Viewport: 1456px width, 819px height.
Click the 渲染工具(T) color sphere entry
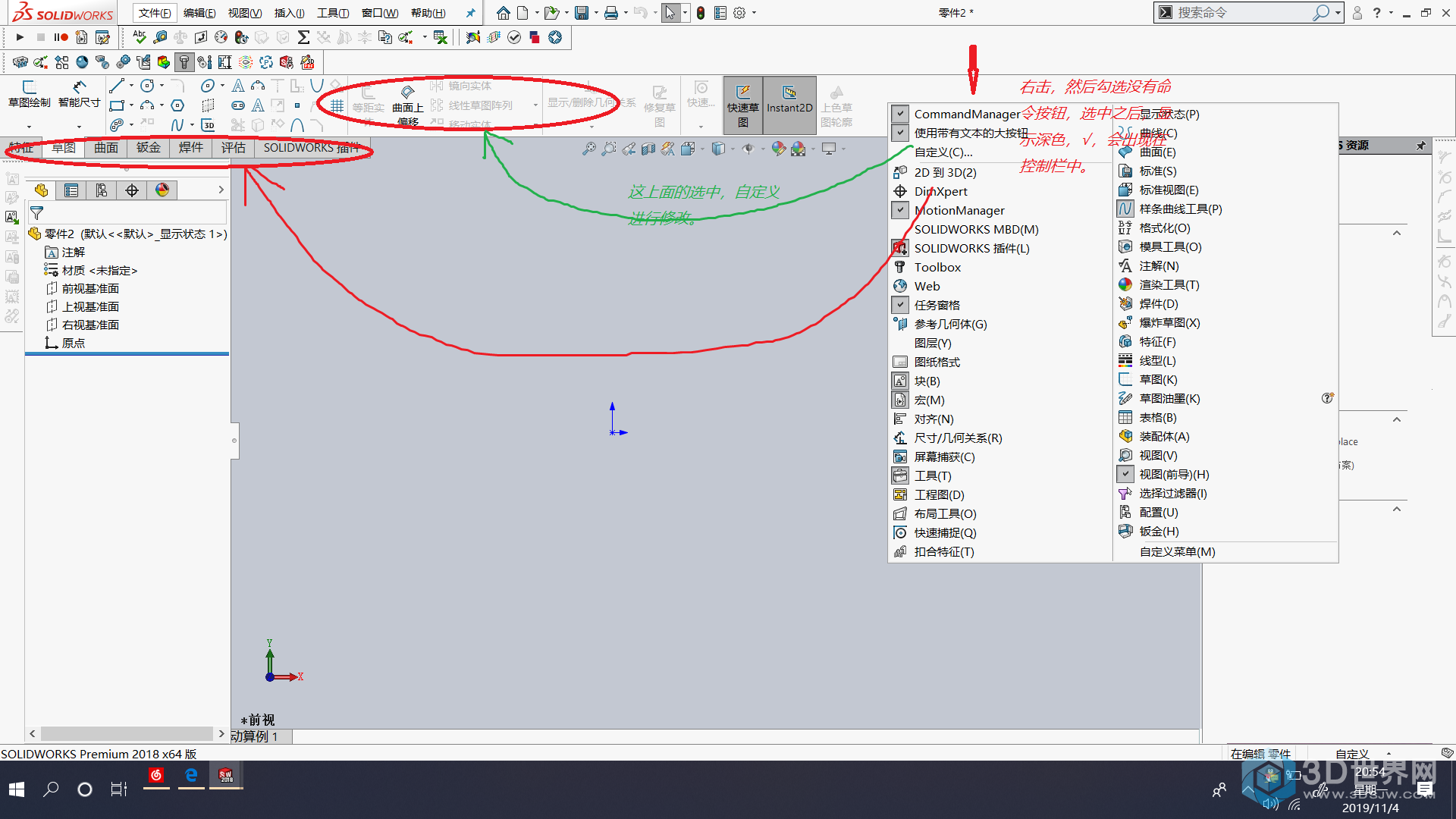(x=1169, y=284)
